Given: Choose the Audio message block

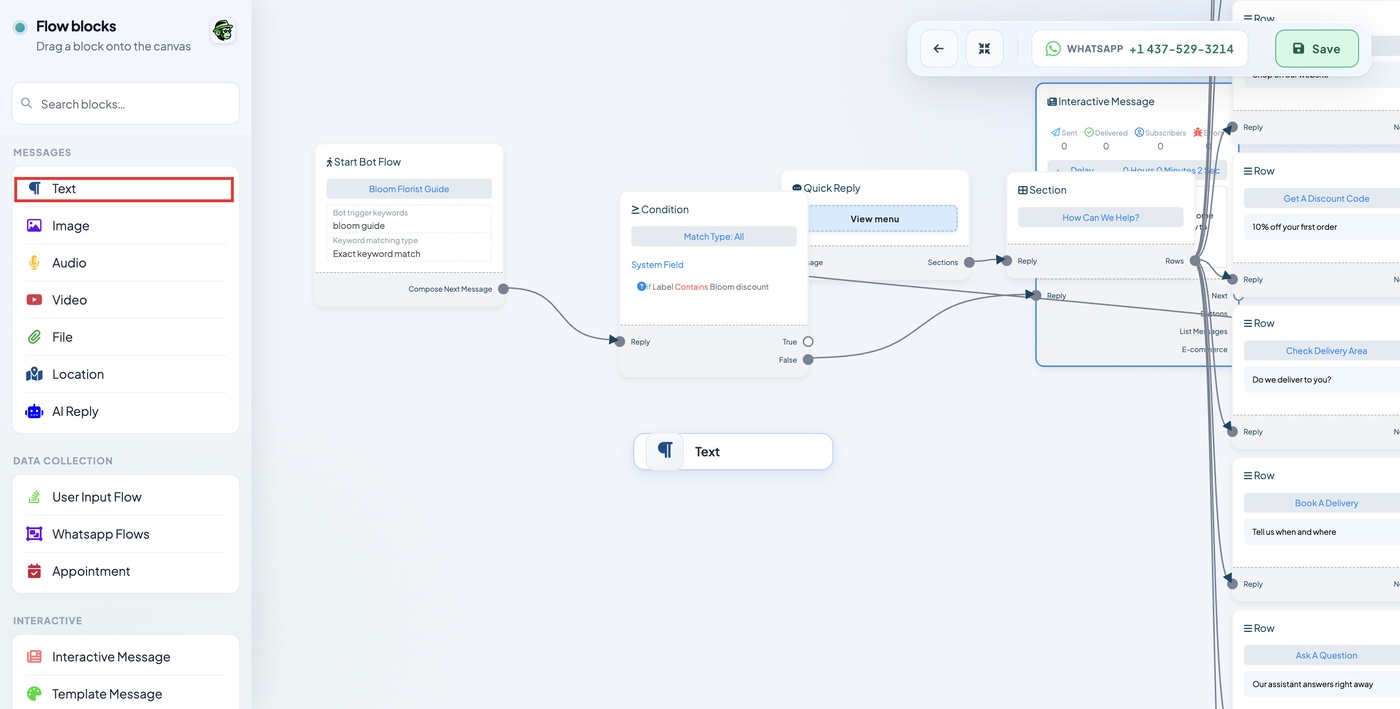Looking at the screenshot, I should (125, 263).
